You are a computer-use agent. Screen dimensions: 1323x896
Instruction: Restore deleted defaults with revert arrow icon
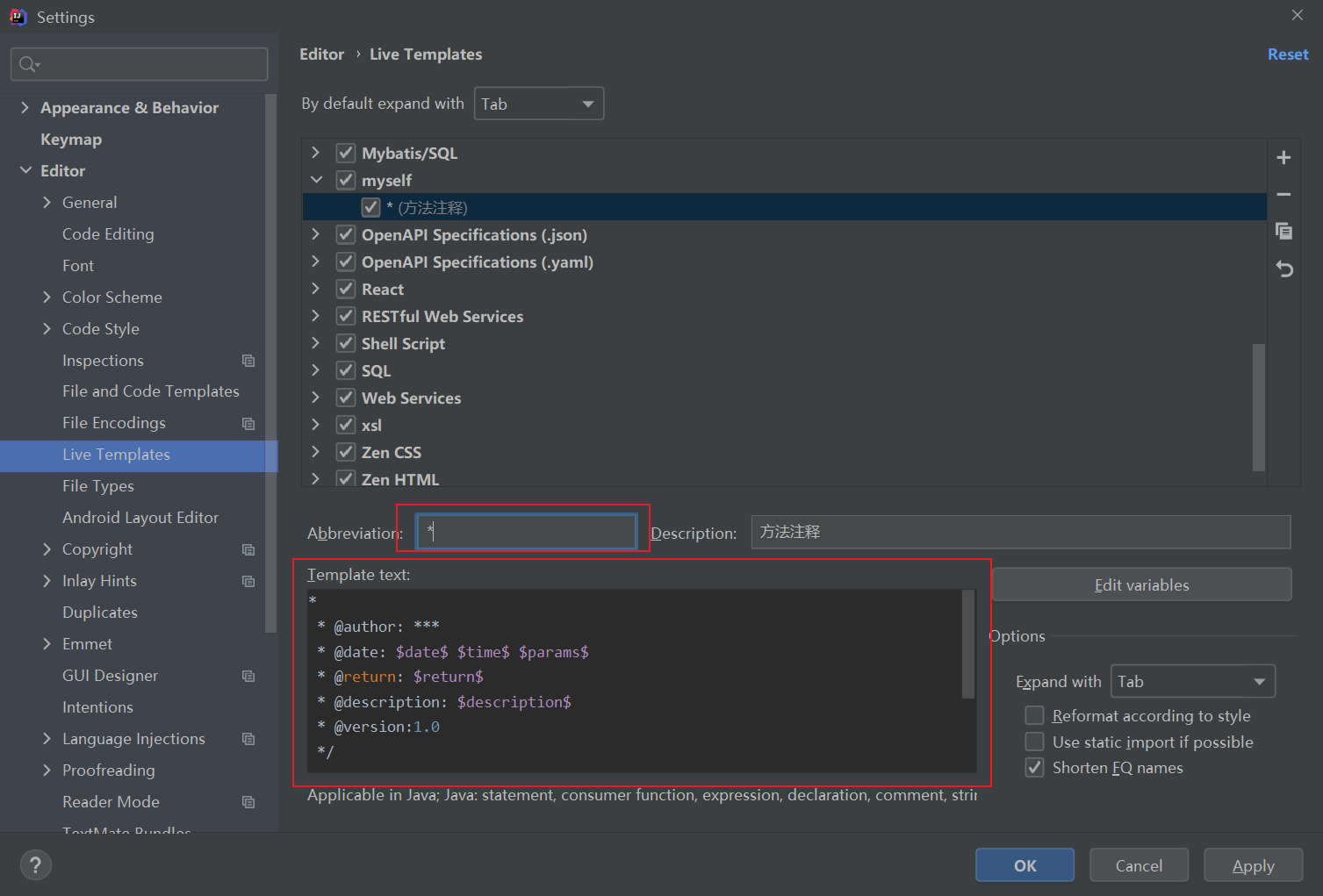point(1284,269)
